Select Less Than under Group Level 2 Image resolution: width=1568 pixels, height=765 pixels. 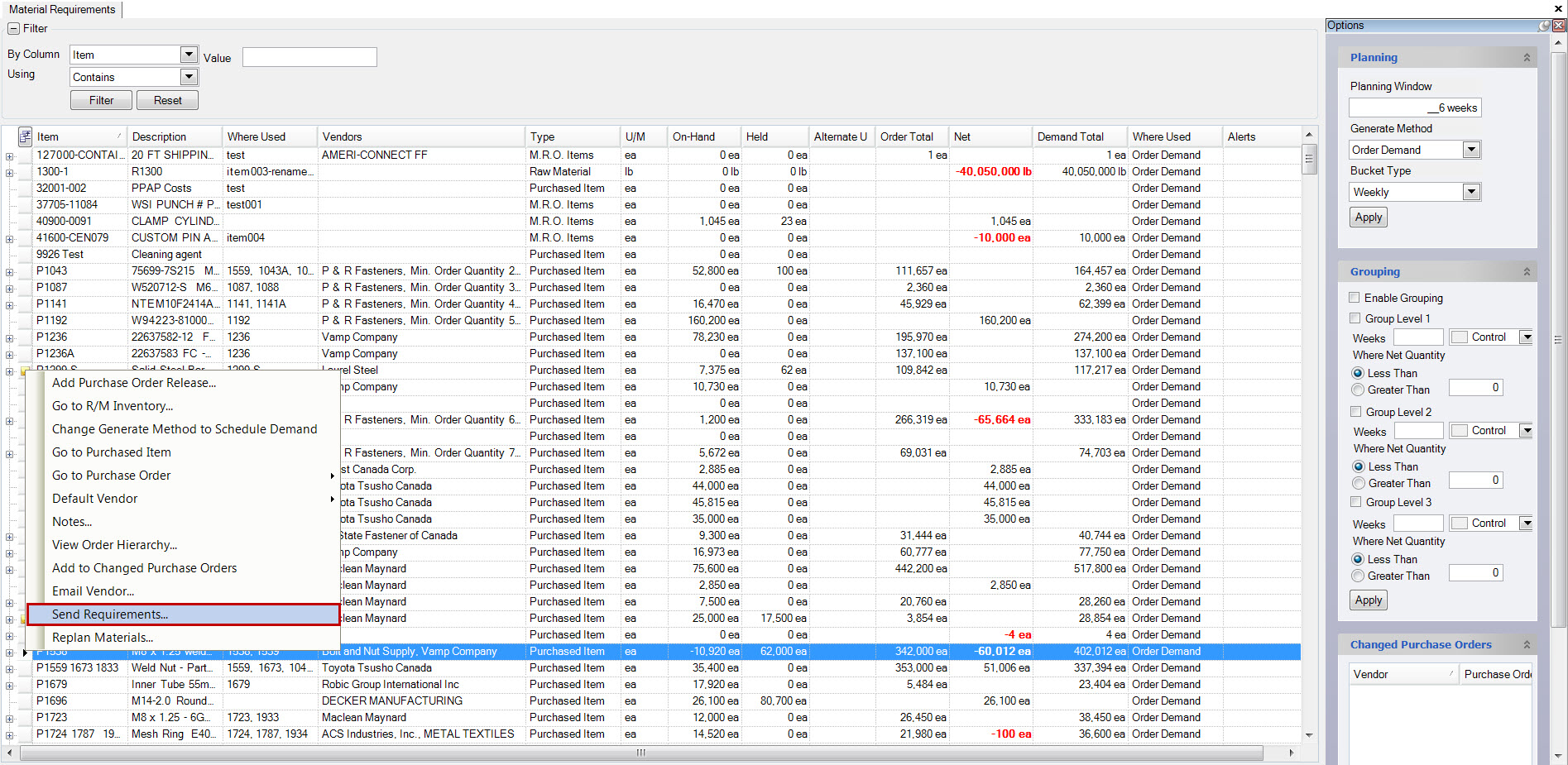(1358, 466)
